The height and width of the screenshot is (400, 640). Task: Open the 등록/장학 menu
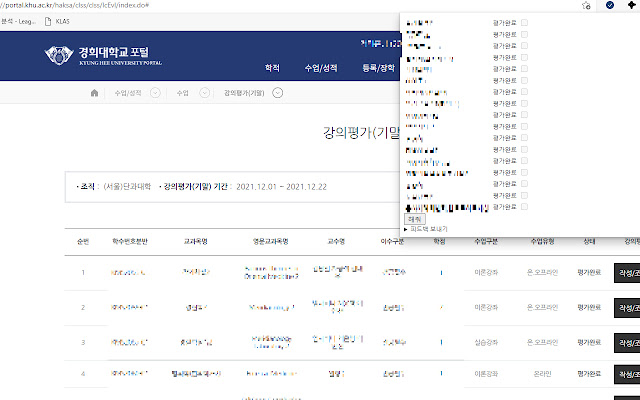378,68
